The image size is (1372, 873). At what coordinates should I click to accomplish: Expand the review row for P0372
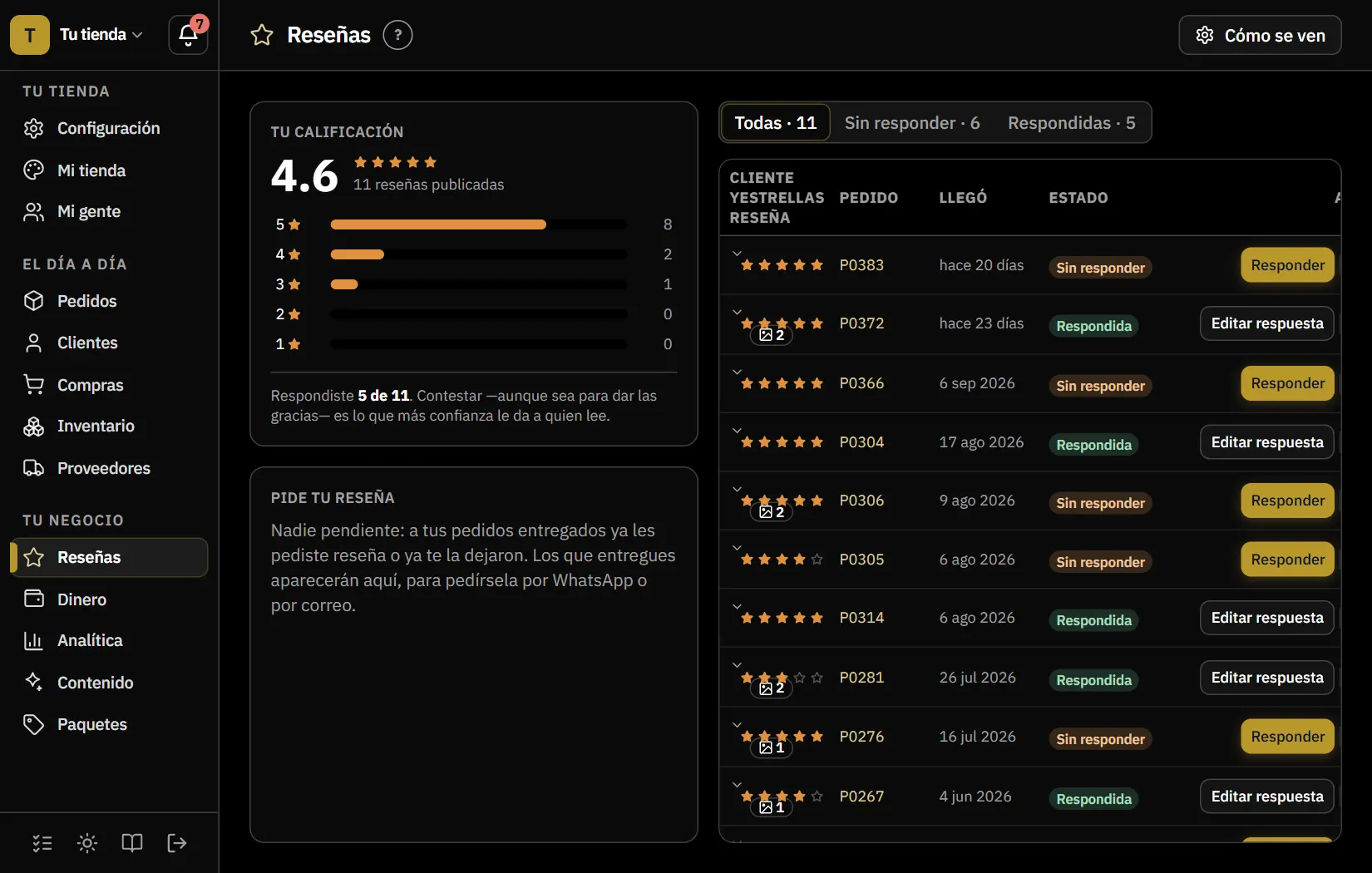point(737,313)
